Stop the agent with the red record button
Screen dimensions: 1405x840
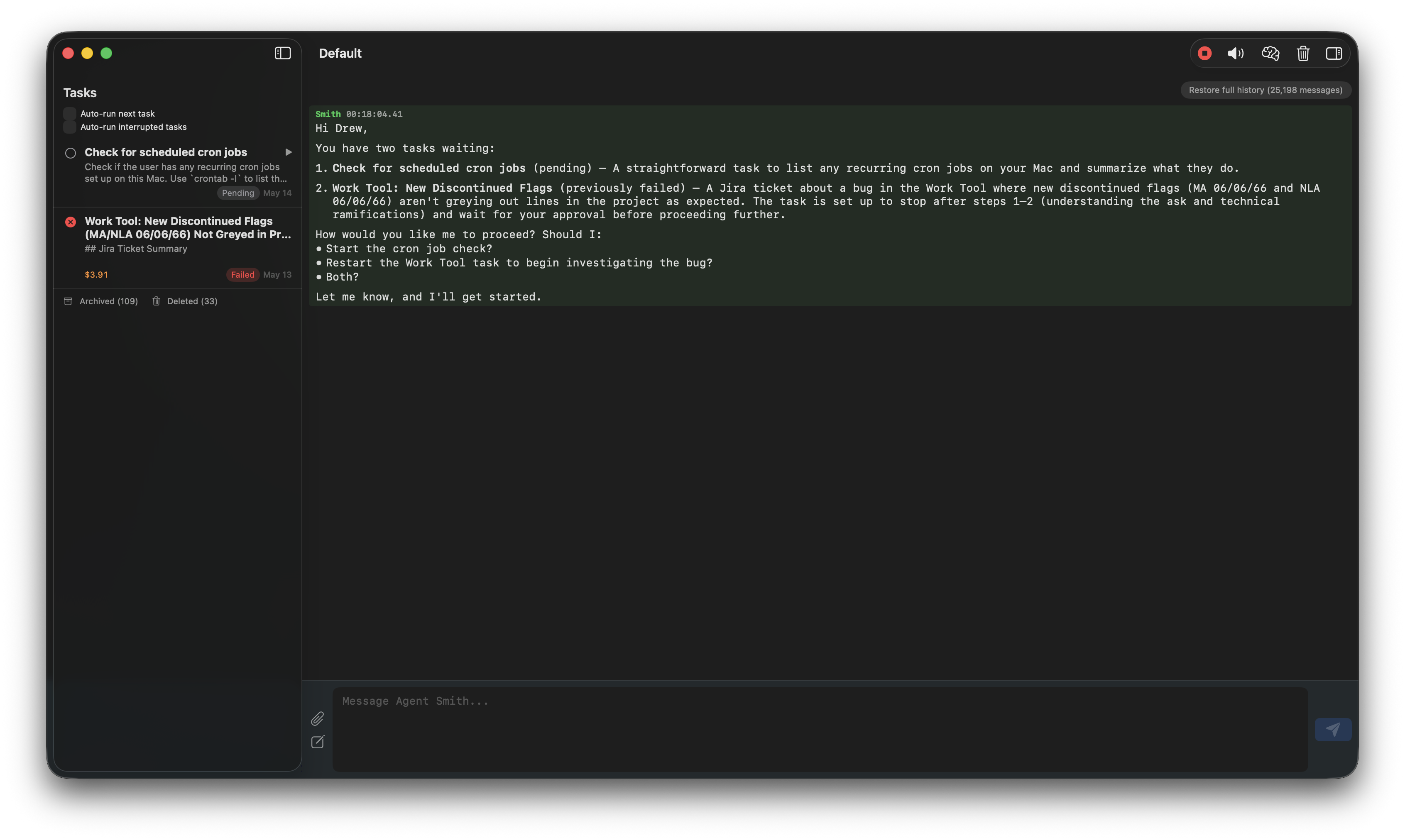pyautogui.click(x=1204, y=53)
